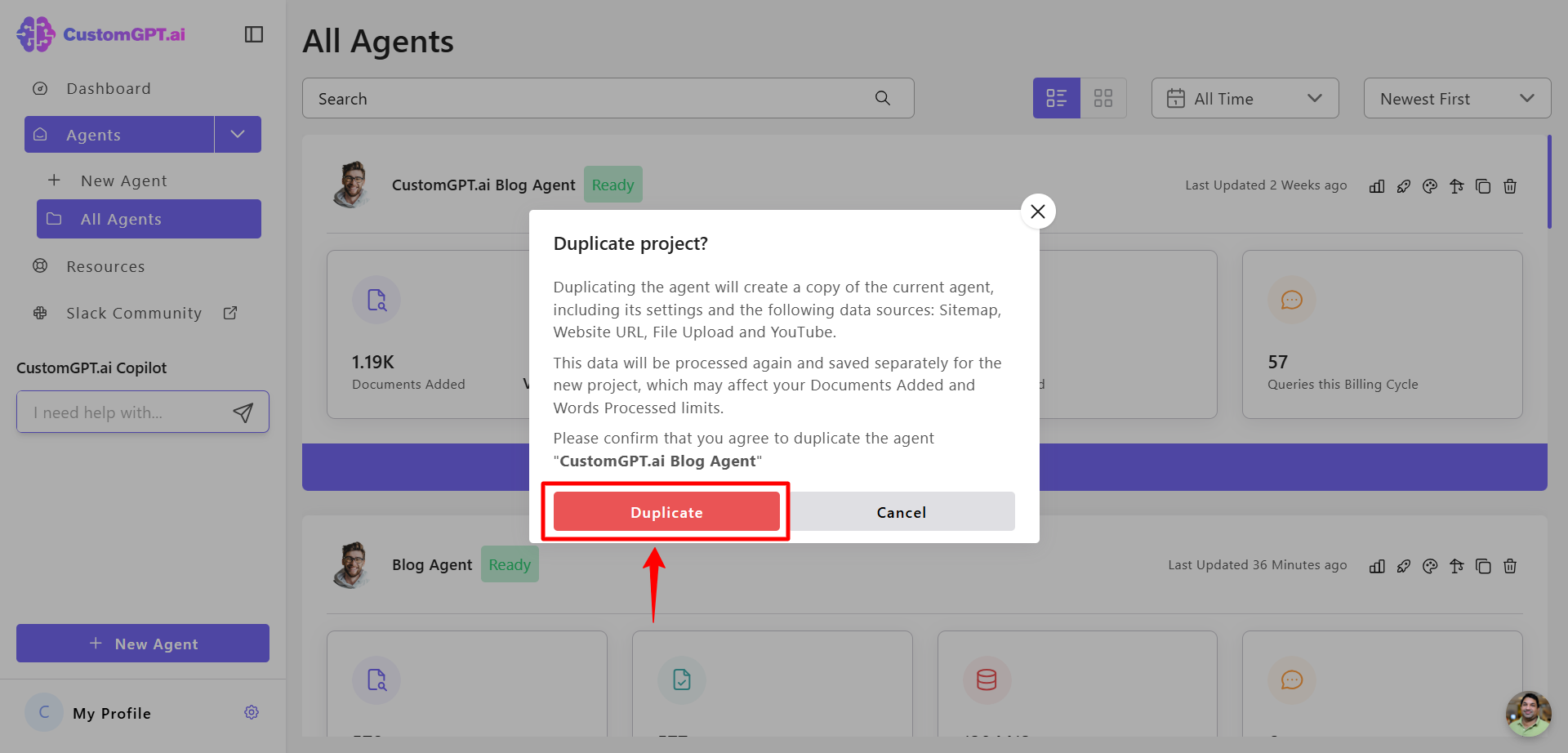
Task: Open All Agents sidebar item
Action: pos(149,219)
